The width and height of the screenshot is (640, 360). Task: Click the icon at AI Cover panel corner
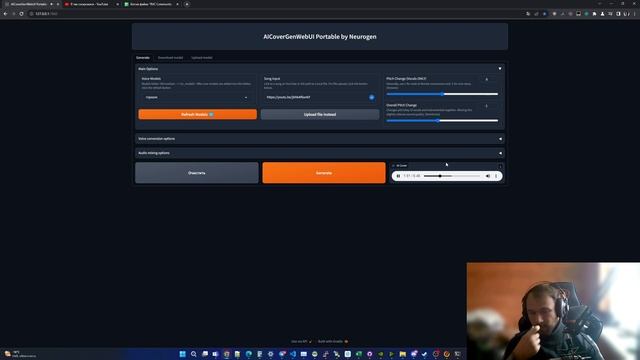point(500,166)
